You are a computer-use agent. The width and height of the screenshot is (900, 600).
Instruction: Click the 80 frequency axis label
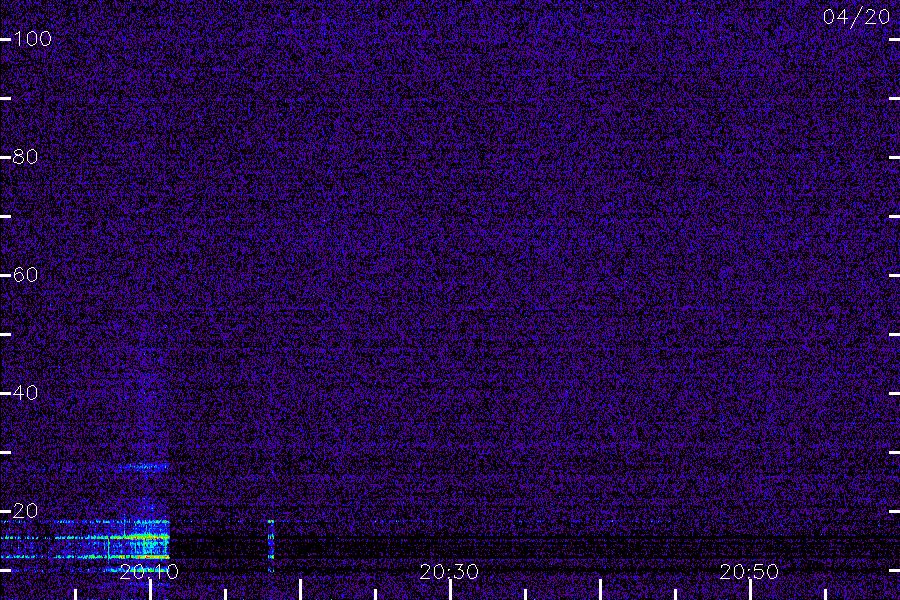click(25, 157)
